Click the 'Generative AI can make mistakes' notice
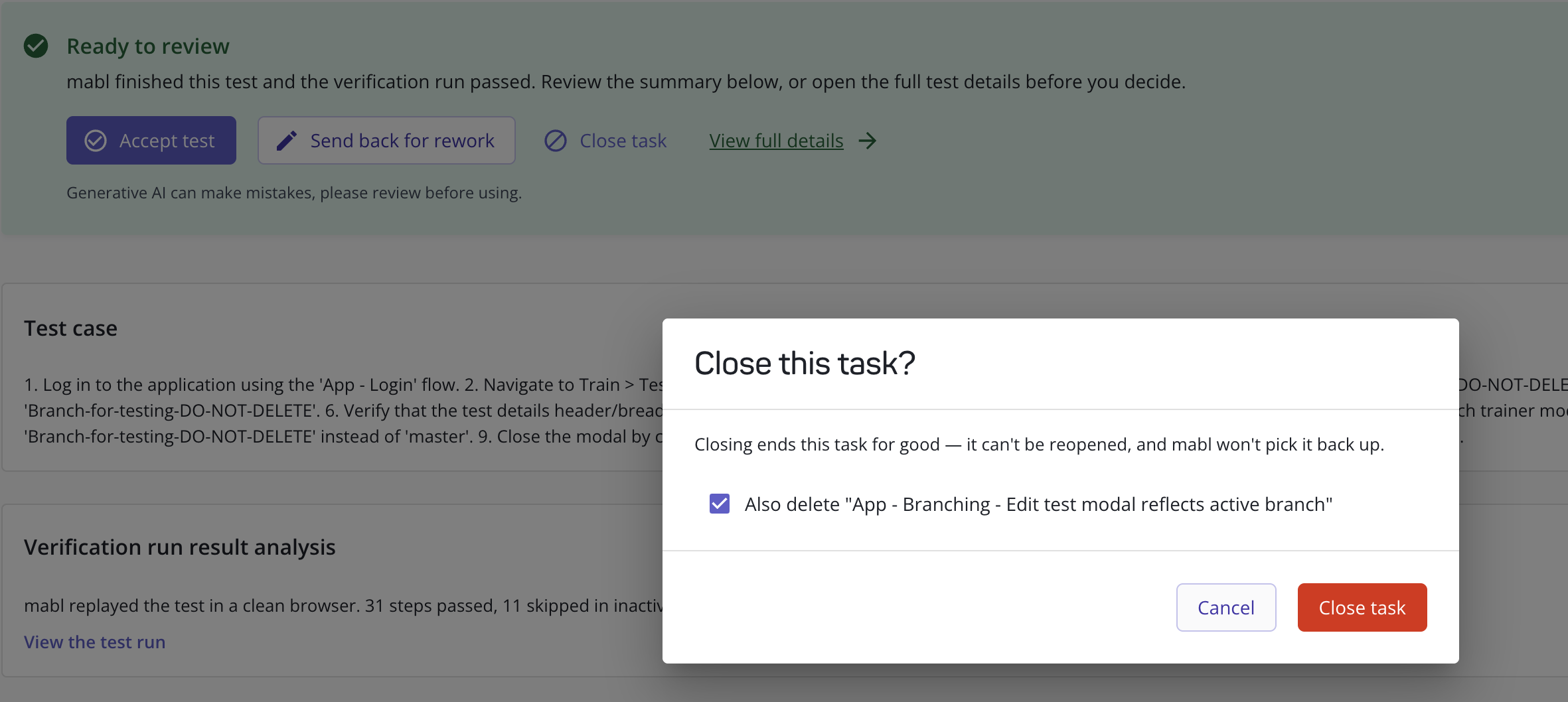This screenshot has width=1568, height=702. point(294,192)
